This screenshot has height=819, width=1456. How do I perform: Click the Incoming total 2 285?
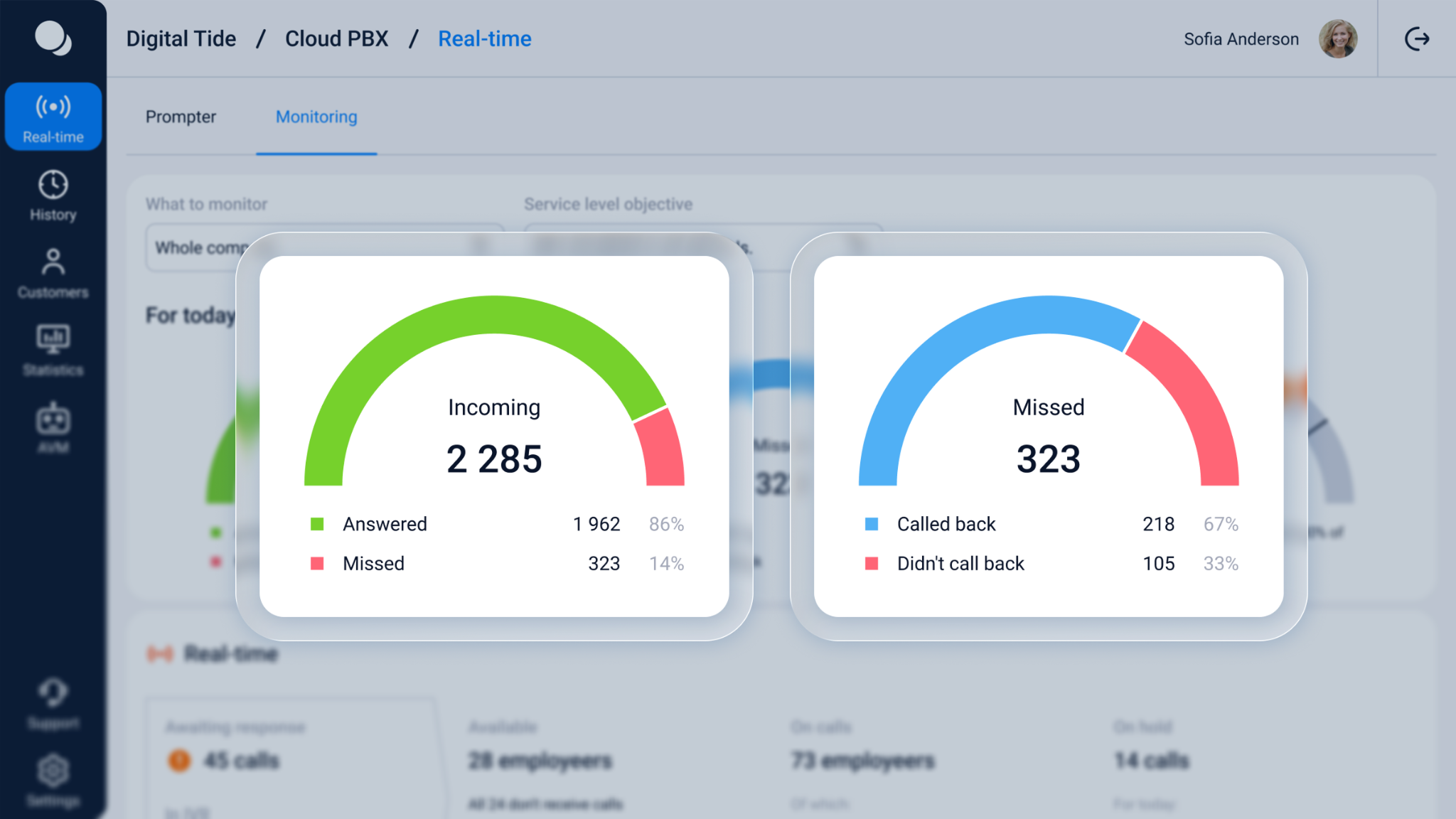(x=494, y=459)
